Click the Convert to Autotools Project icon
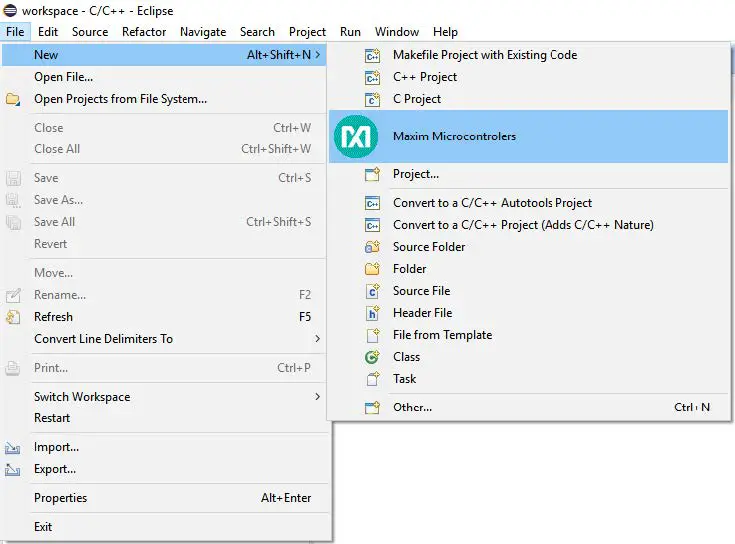 (372, 203)
